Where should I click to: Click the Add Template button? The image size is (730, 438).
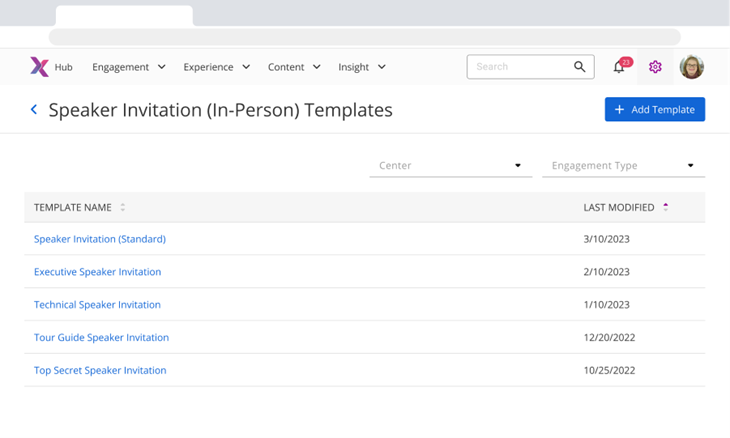pos(654,110)
